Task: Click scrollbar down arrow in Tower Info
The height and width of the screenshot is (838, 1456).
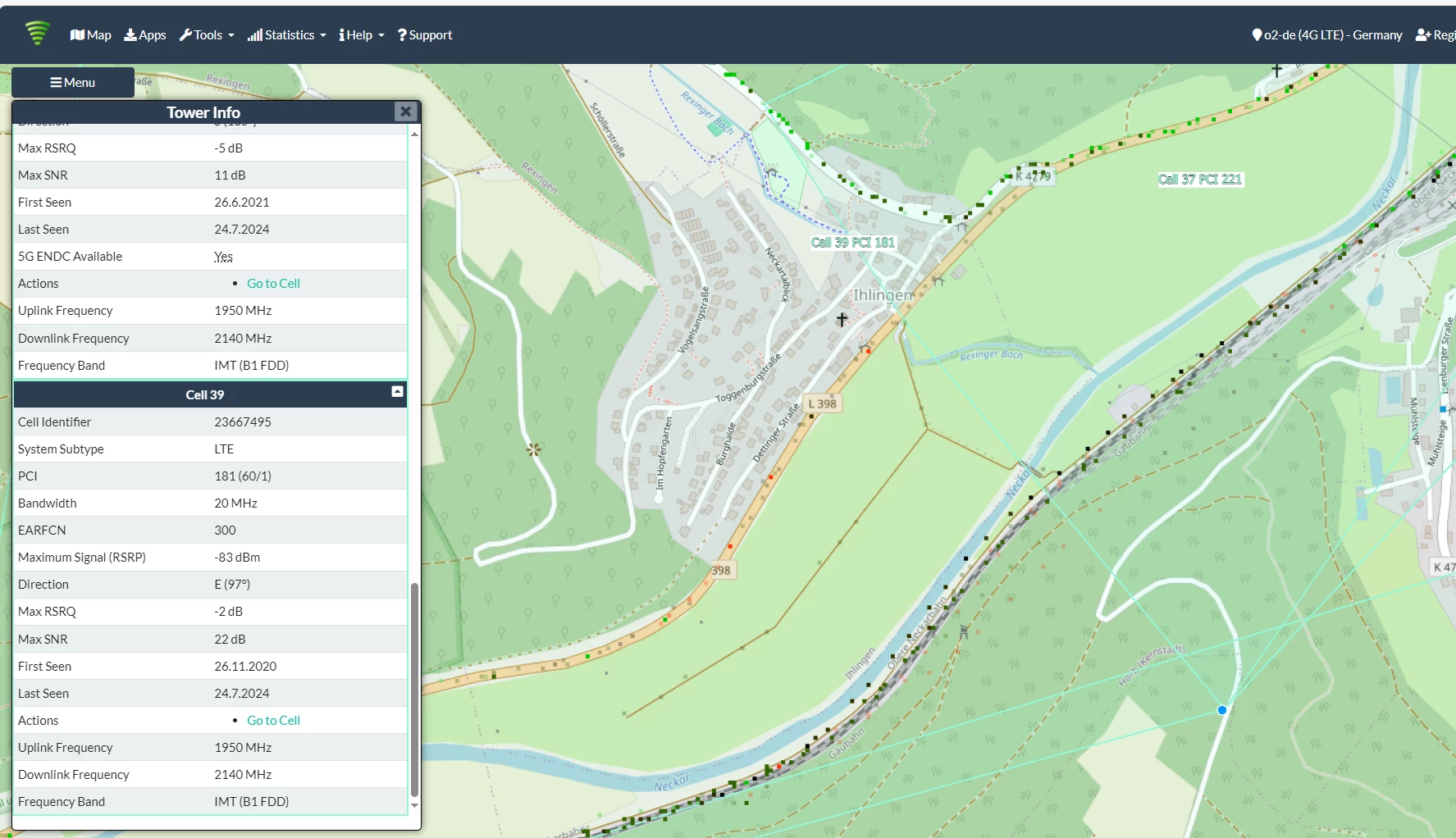Action: (414, 805)
